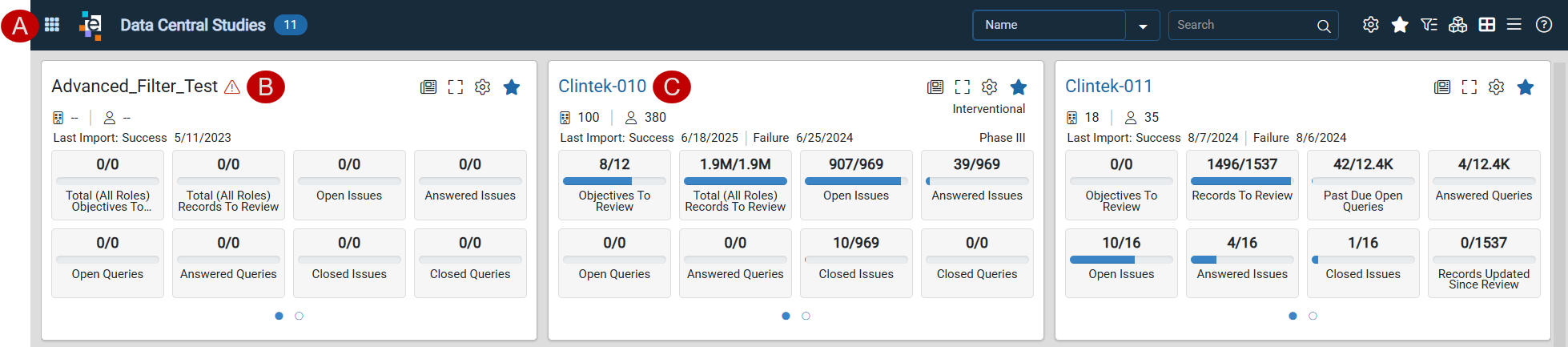Click Clintek-011 site count 18 icon
The image size is (1568, 347).
(x=1072, y=118)
